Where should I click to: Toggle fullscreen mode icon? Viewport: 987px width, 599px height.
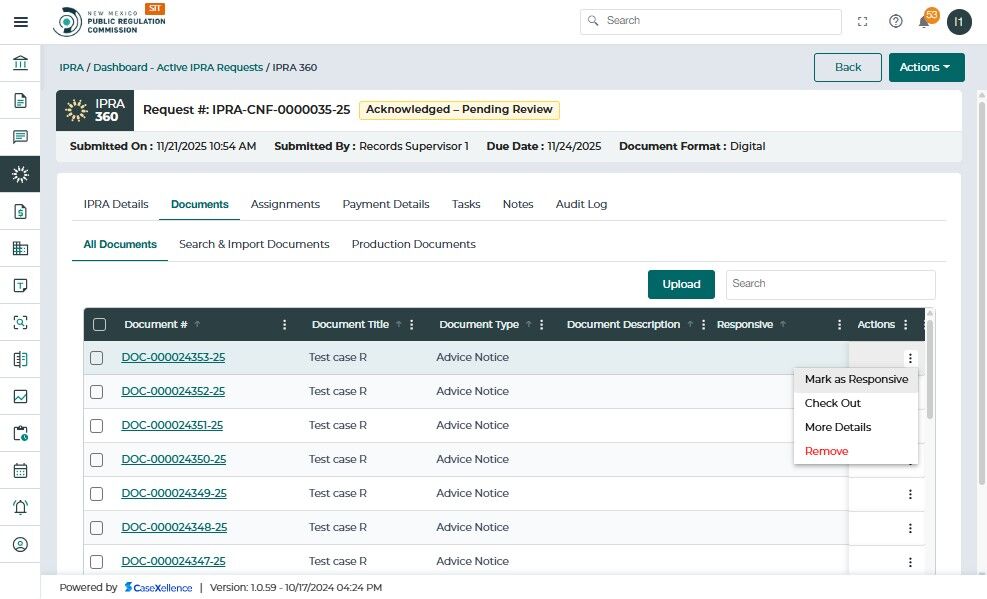(863, 21)
